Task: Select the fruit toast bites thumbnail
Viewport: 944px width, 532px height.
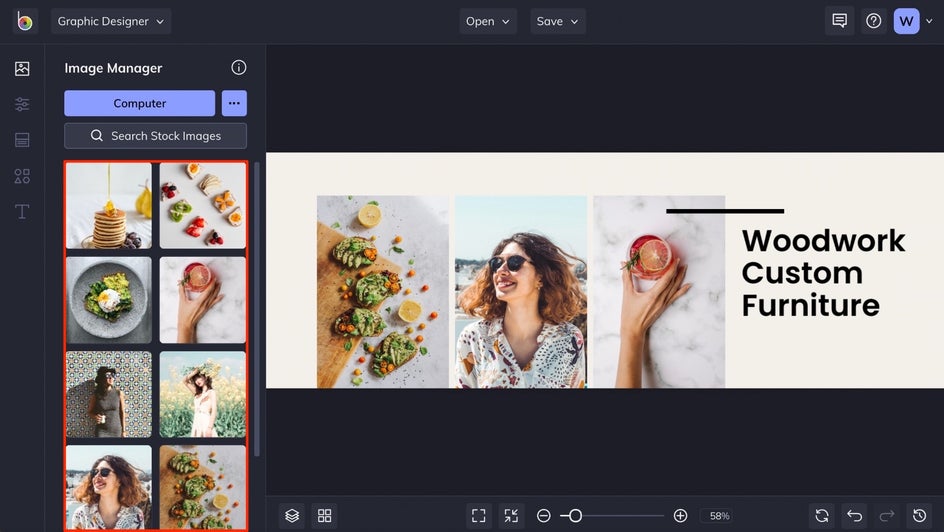Action: pyautogui.click(x=203, y=206)
